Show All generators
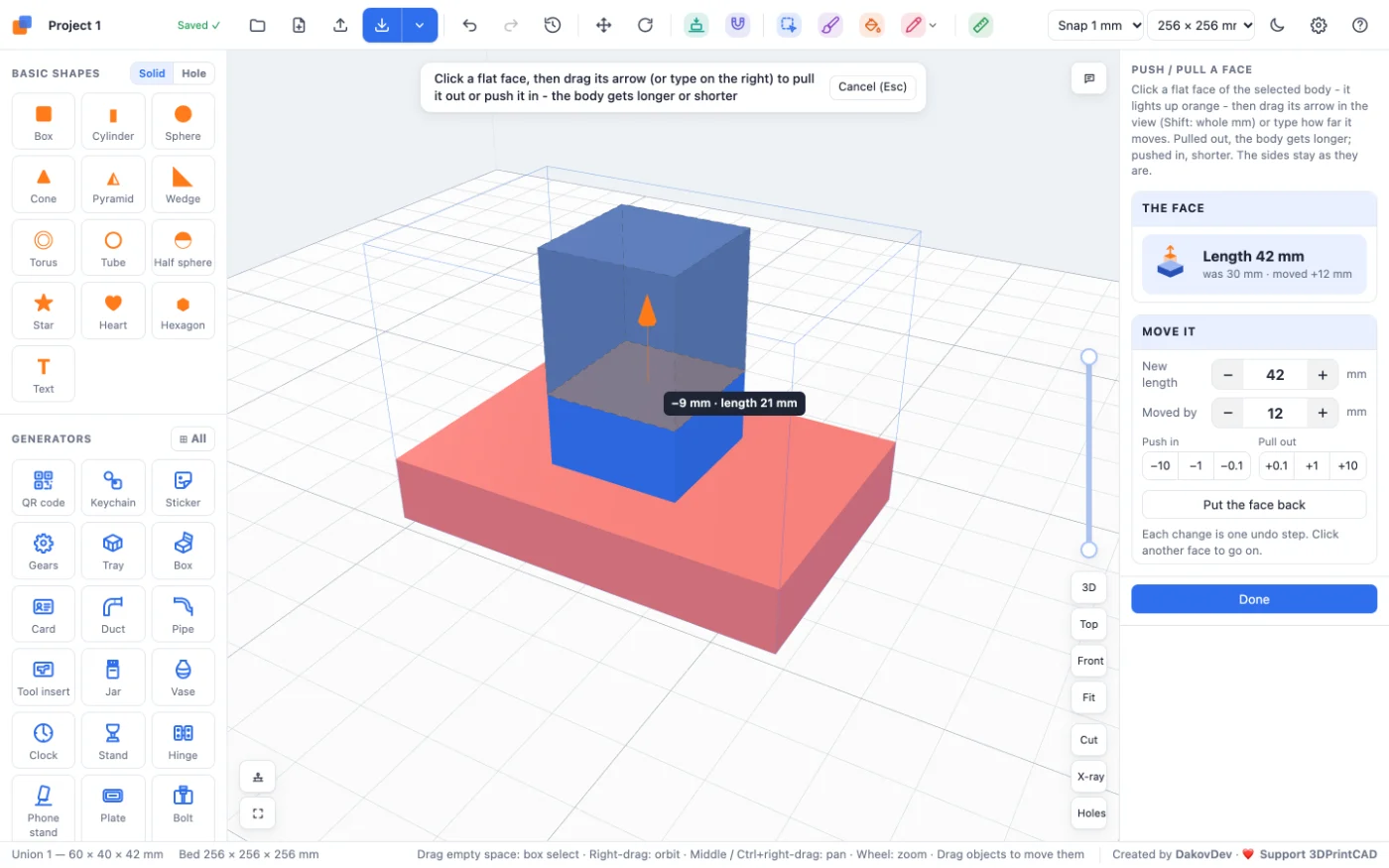This screenshot has width=1389, height=868. [192, 438]
